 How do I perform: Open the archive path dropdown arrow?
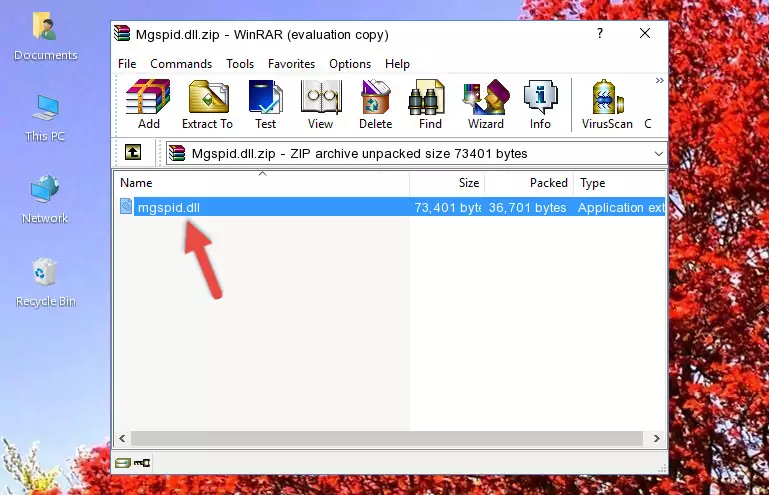[x=659, y=154]
